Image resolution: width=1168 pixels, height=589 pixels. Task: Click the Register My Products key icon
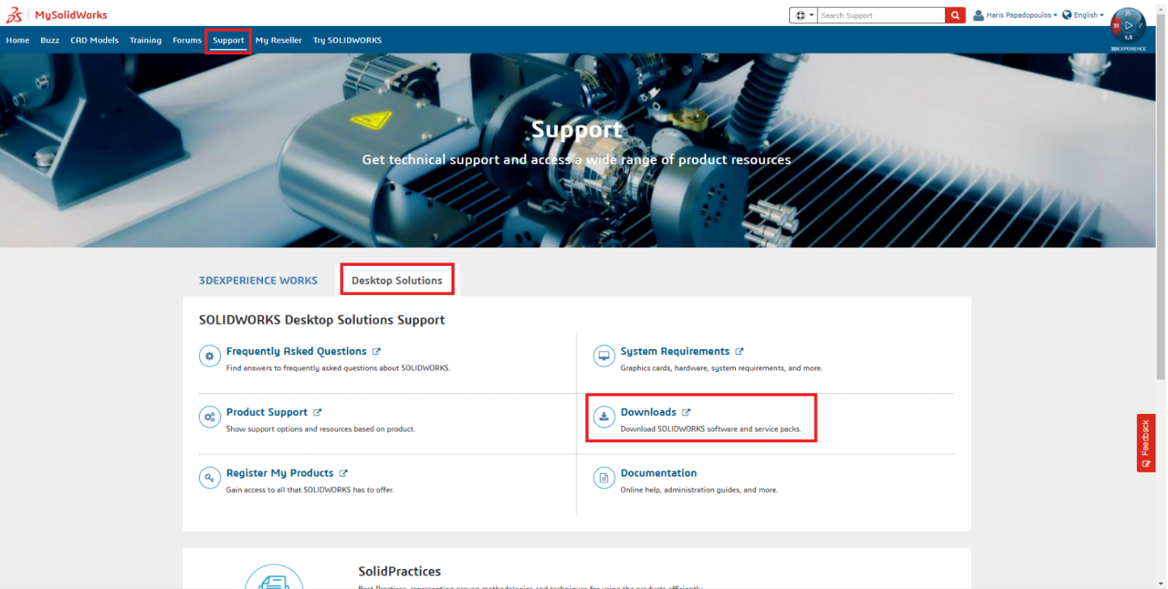[209, 478]
